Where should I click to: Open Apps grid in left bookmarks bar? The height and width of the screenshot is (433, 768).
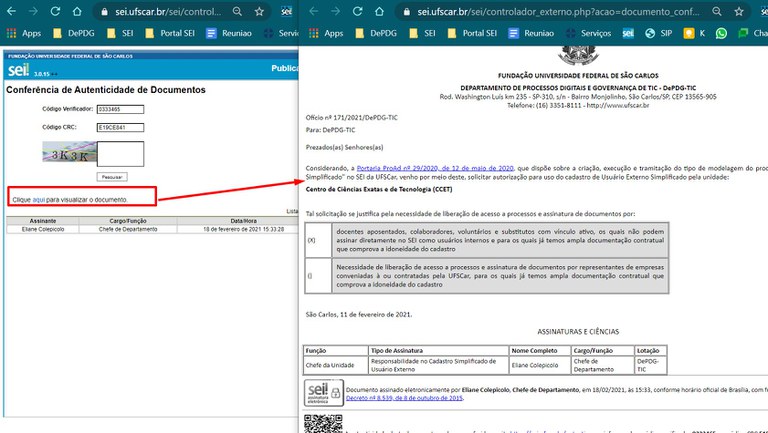[x=24, y=33]
